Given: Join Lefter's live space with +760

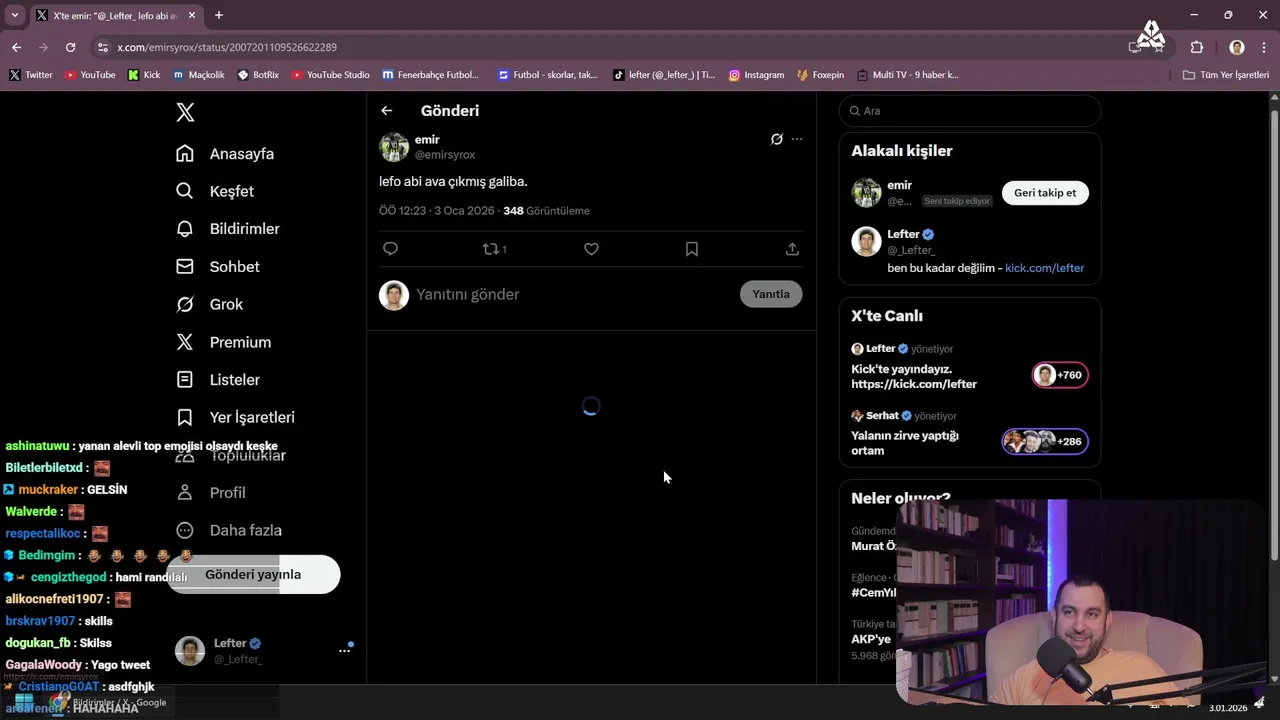Looking at the screenshot, I should point(1060,375).
